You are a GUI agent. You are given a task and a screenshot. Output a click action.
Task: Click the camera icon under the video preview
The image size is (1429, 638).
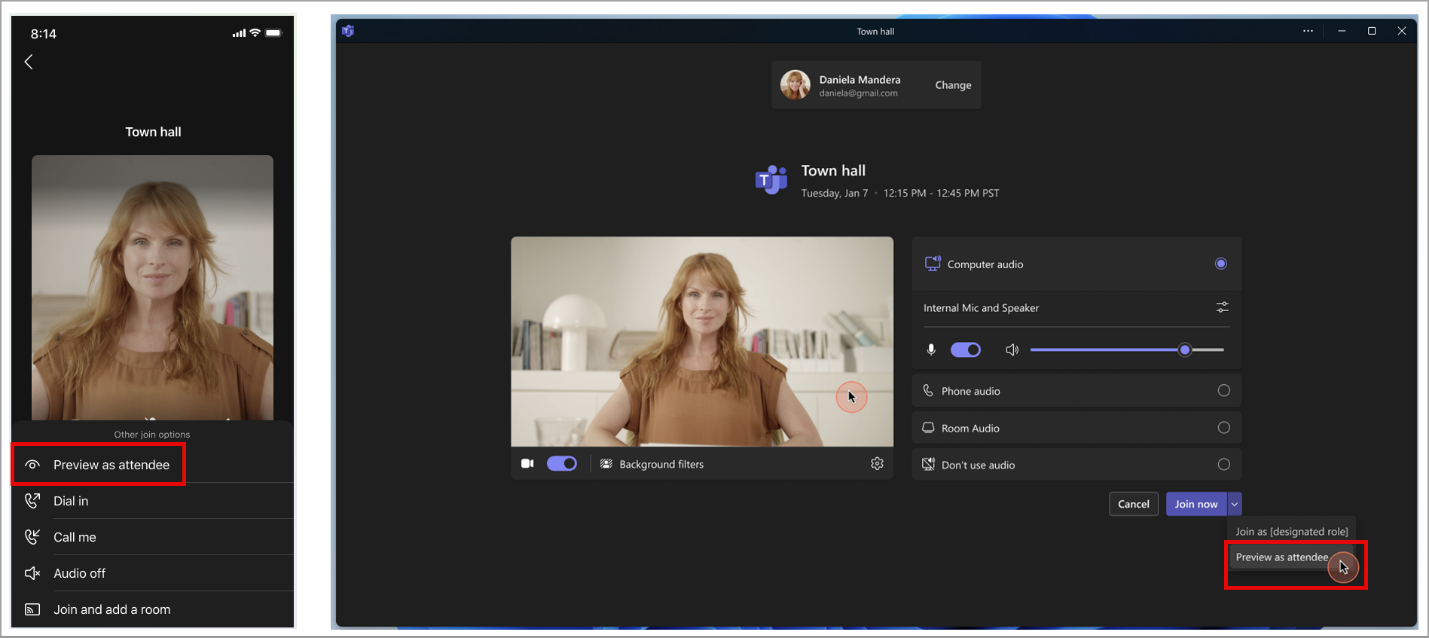[x=527, y=464]
